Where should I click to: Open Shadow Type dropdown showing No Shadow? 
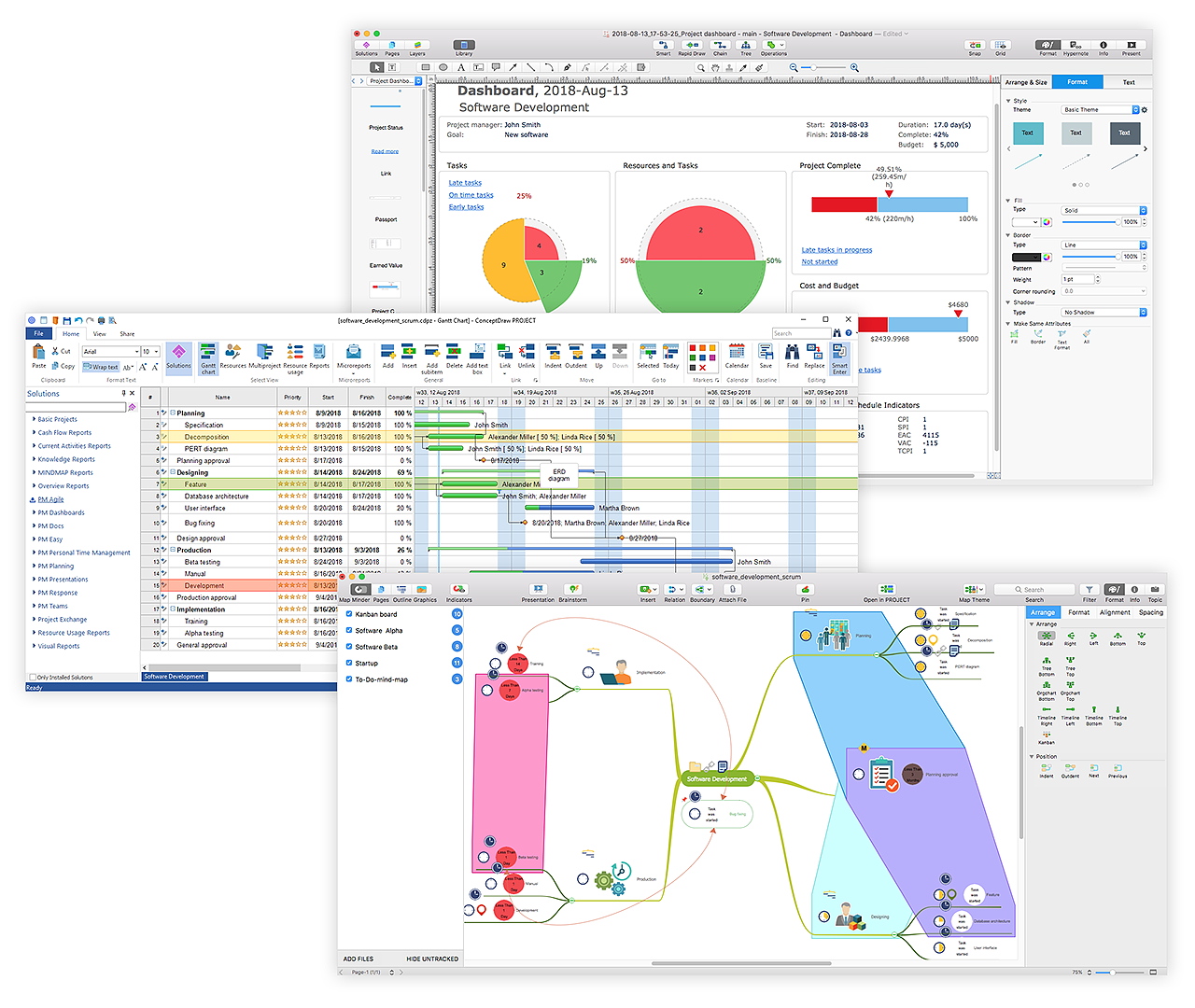1104,312
